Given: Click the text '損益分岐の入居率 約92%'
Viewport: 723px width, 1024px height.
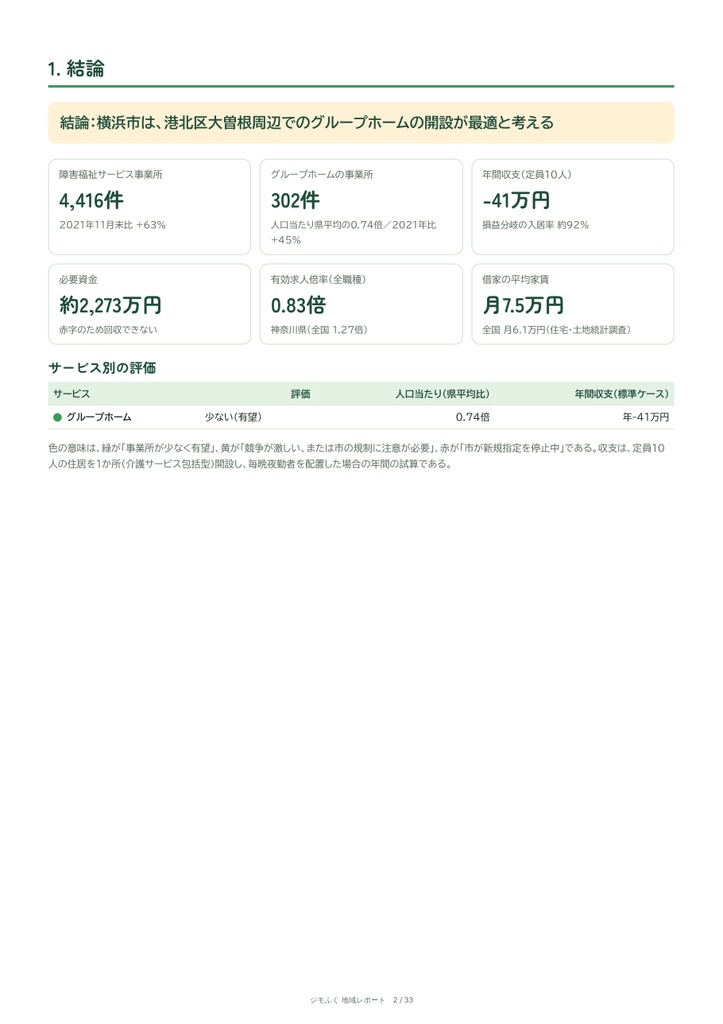Looking at the screenshot, I should pos(536,225).
